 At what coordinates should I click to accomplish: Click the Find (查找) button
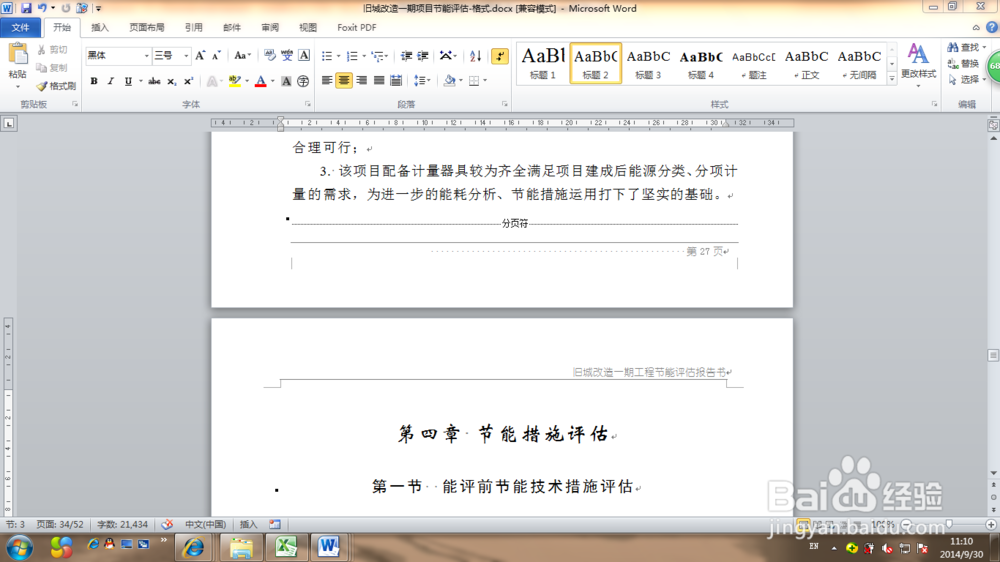pos(966,47)
